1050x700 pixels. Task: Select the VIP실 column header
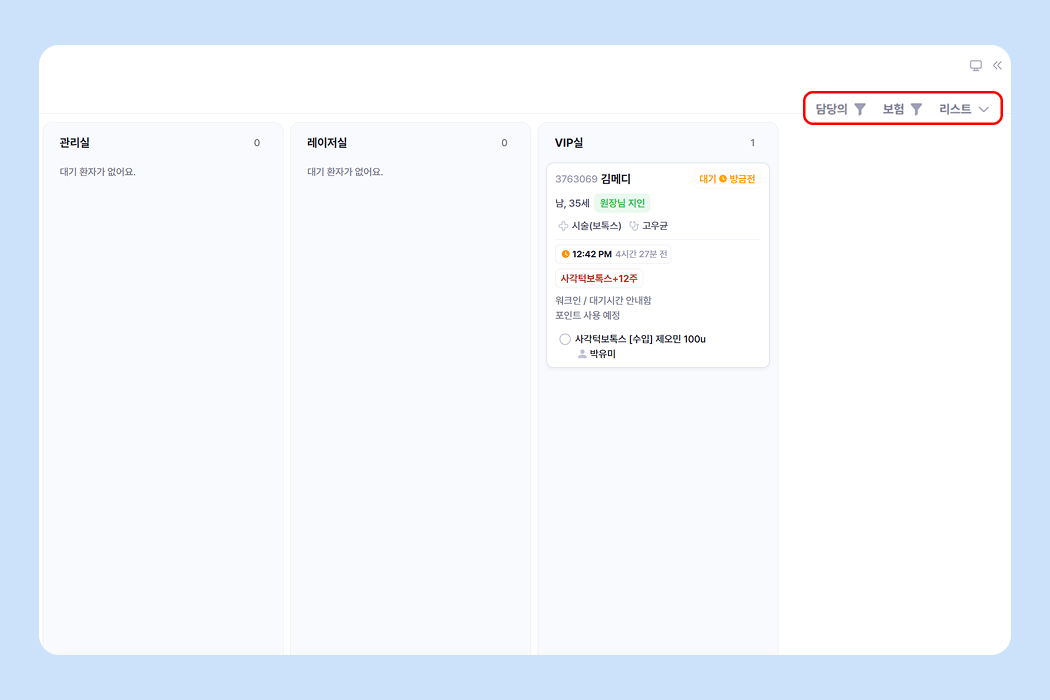click(x=570, y=143)
